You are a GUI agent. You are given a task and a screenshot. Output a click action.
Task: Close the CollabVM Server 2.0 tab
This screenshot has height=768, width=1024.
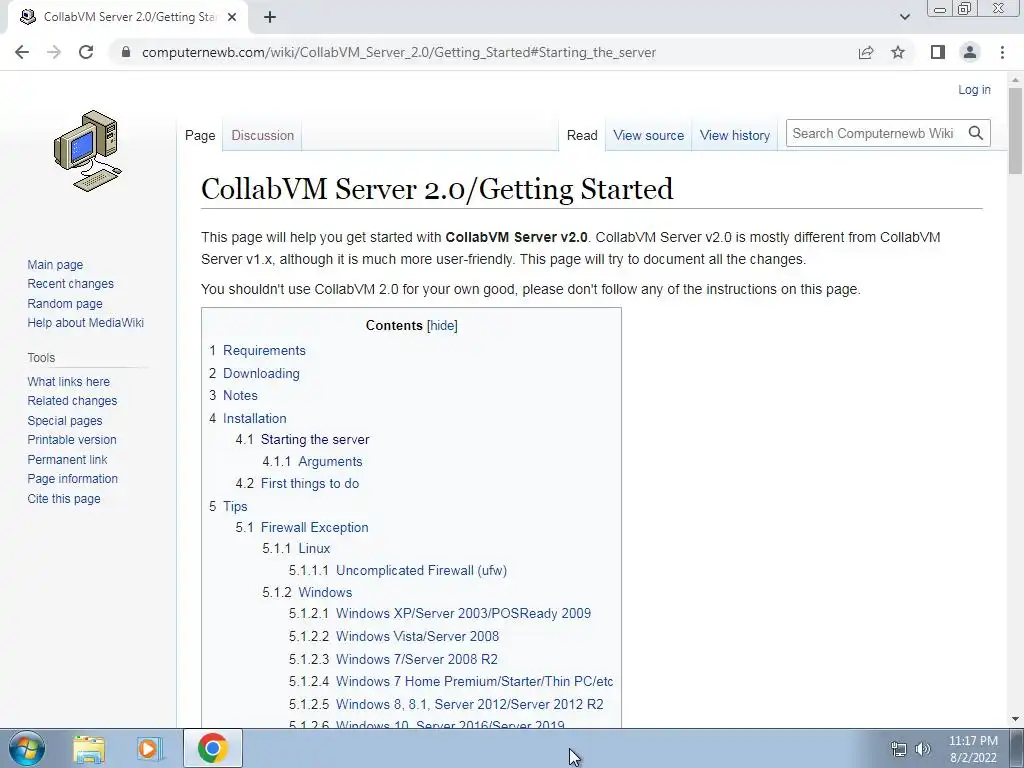pos(232,17)
